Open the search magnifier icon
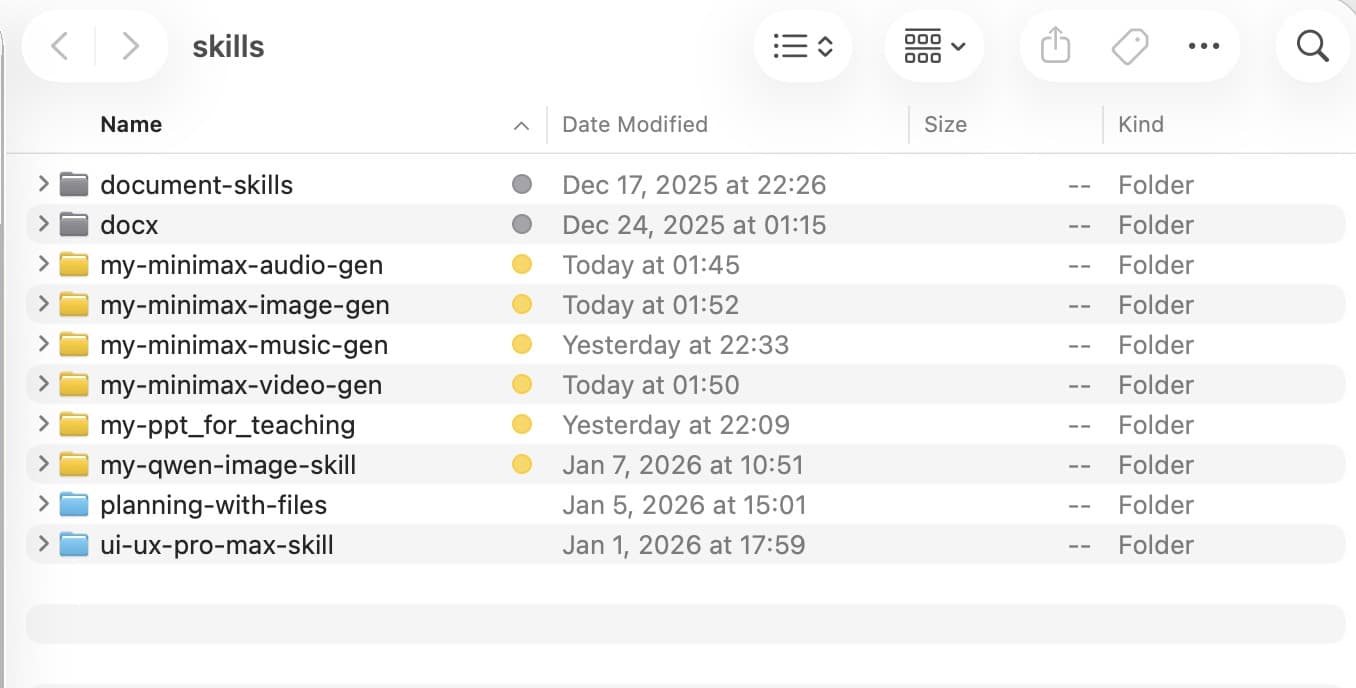This screenshot has width=1356, height=688. tap(1312, 46)
